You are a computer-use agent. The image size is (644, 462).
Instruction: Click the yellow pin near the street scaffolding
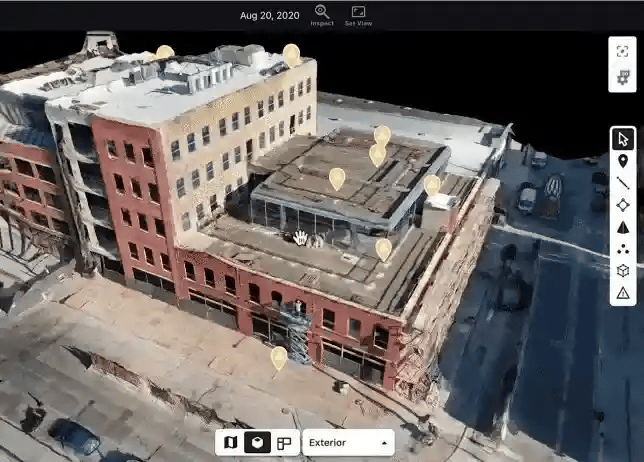[279, 356]
